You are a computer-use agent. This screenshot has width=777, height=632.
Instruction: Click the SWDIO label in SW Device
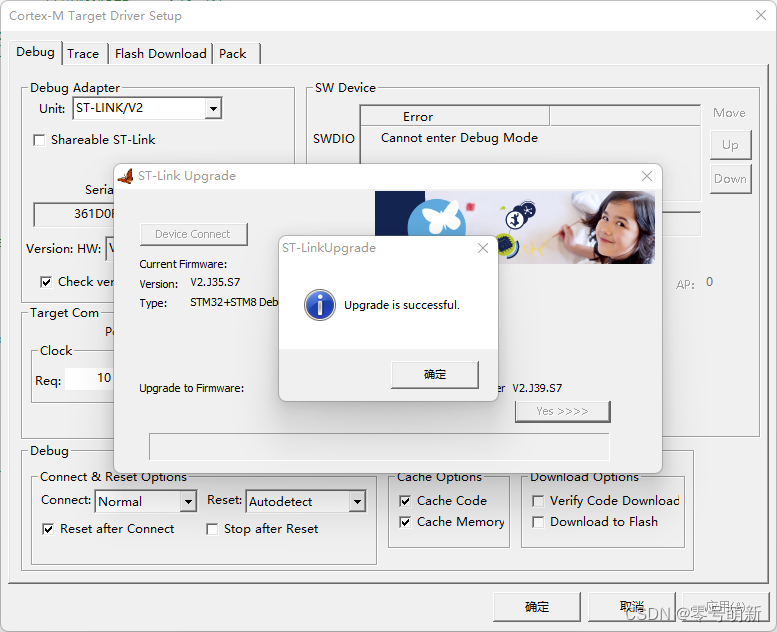click(x=333, y=139)
